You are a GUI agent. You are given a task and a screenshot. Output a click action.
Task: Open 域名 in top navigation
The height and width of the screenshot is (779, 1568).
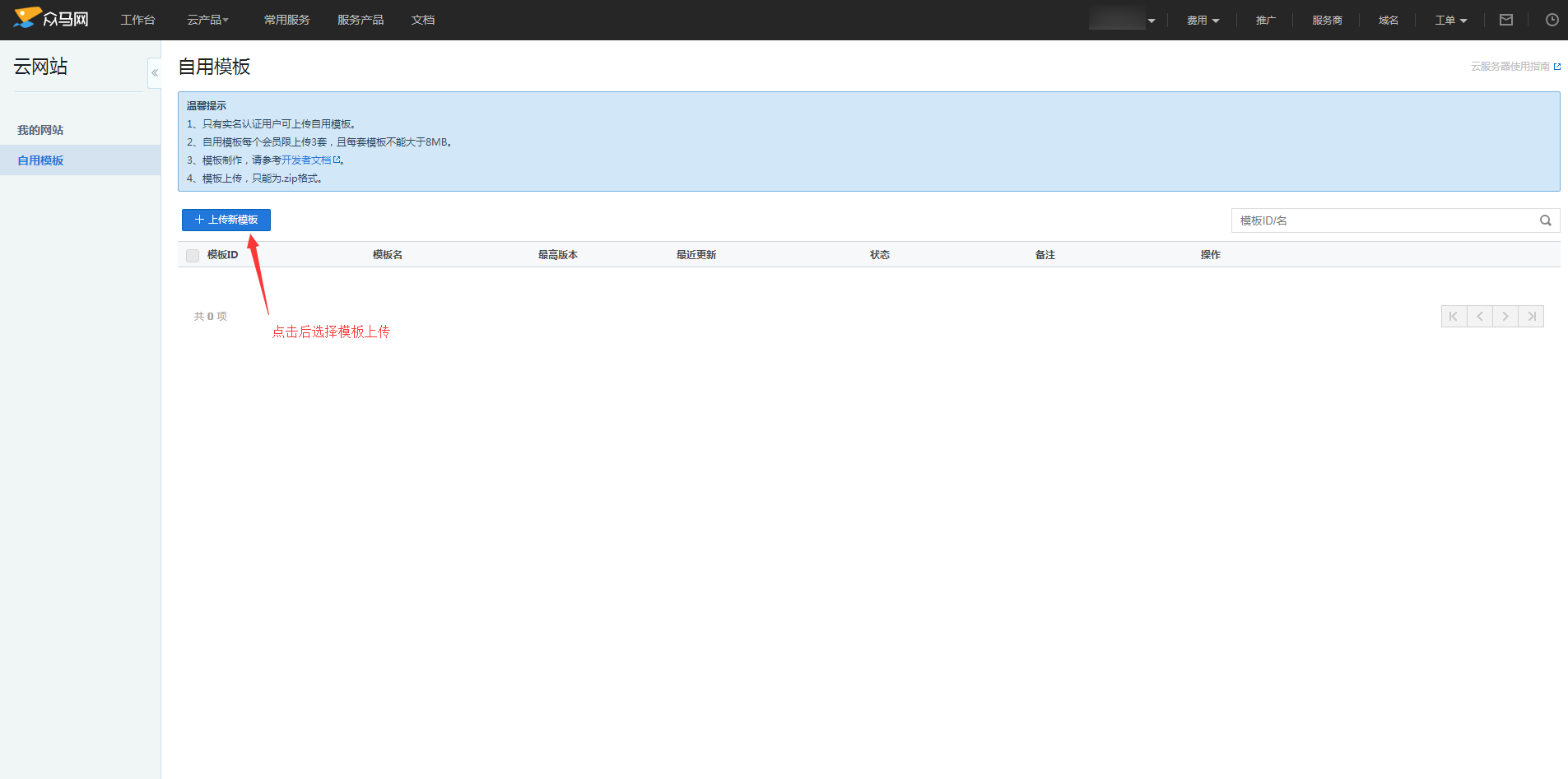coord(1389,20)
